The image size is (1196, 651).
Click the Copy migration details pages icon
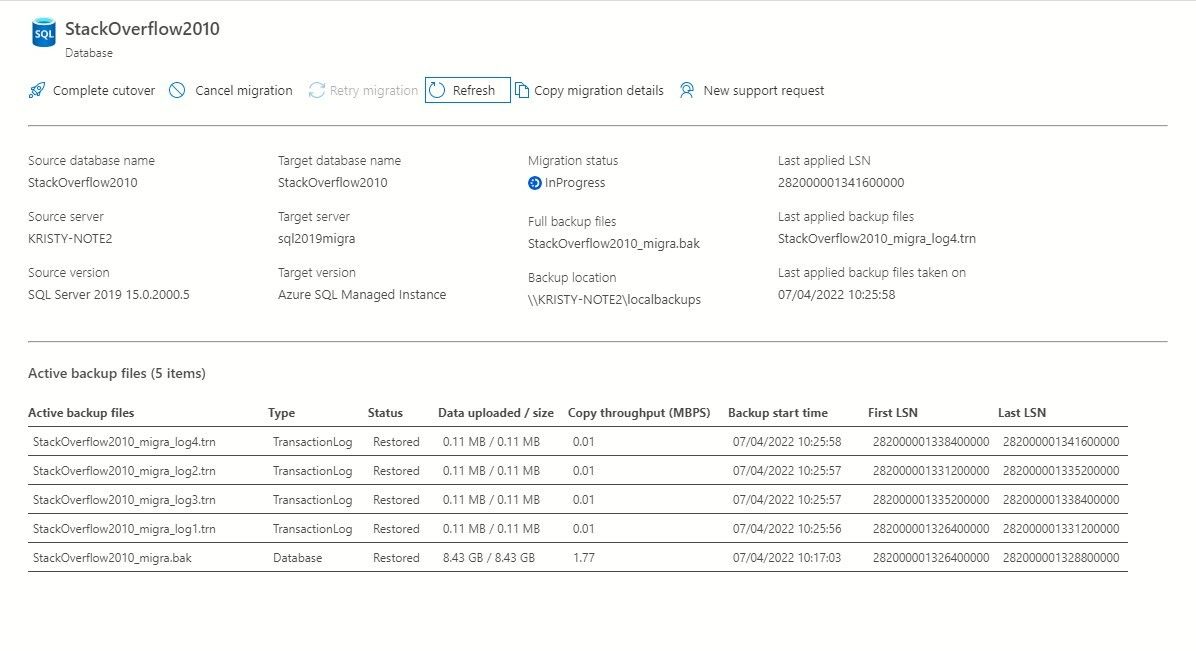point(522,90)
